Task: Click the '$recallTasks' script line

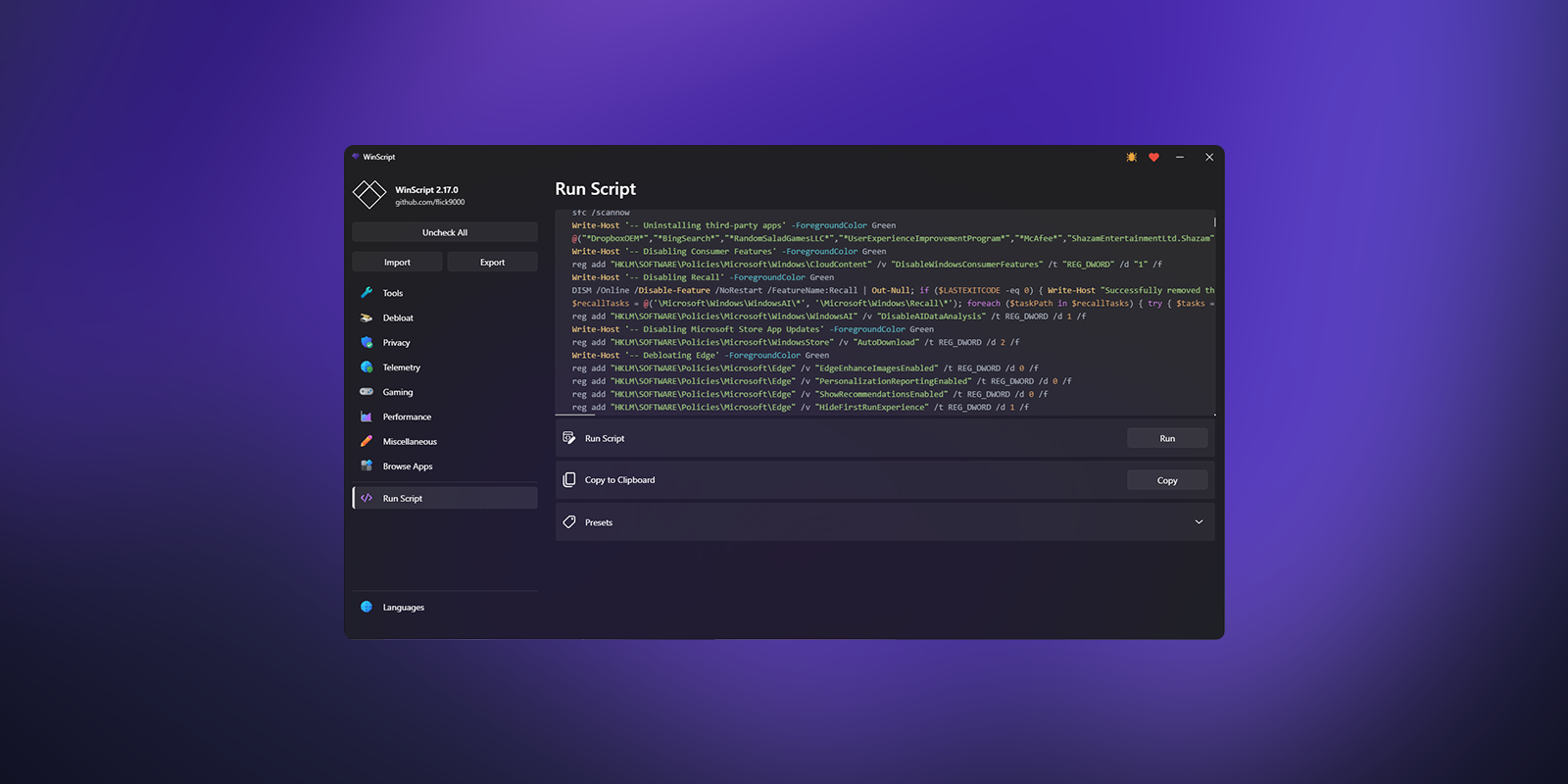Action: pyautogui.click(x=893, y=303)
